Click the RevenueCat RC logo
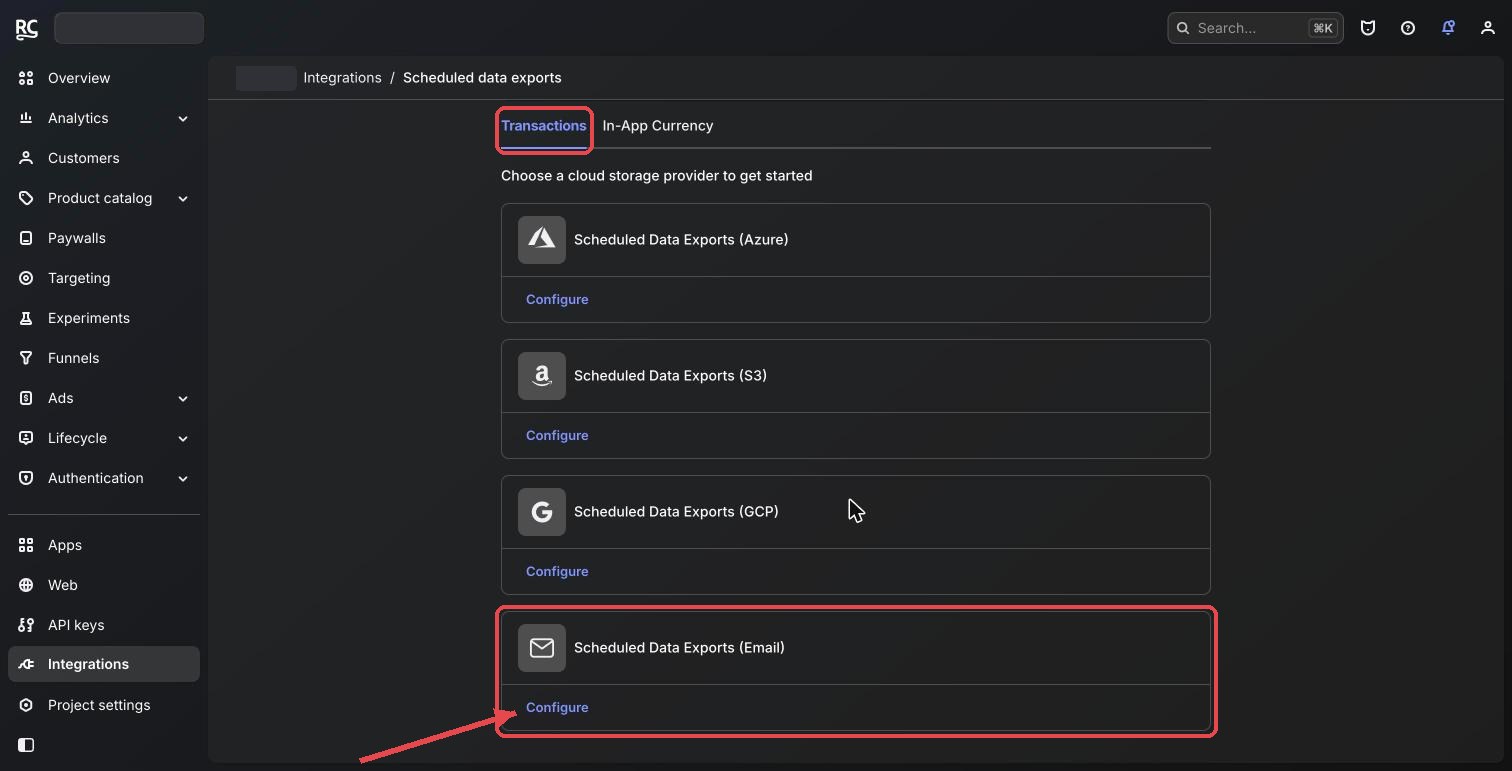This screenshot has width=1512, height=771. click(x=27, y=29)
